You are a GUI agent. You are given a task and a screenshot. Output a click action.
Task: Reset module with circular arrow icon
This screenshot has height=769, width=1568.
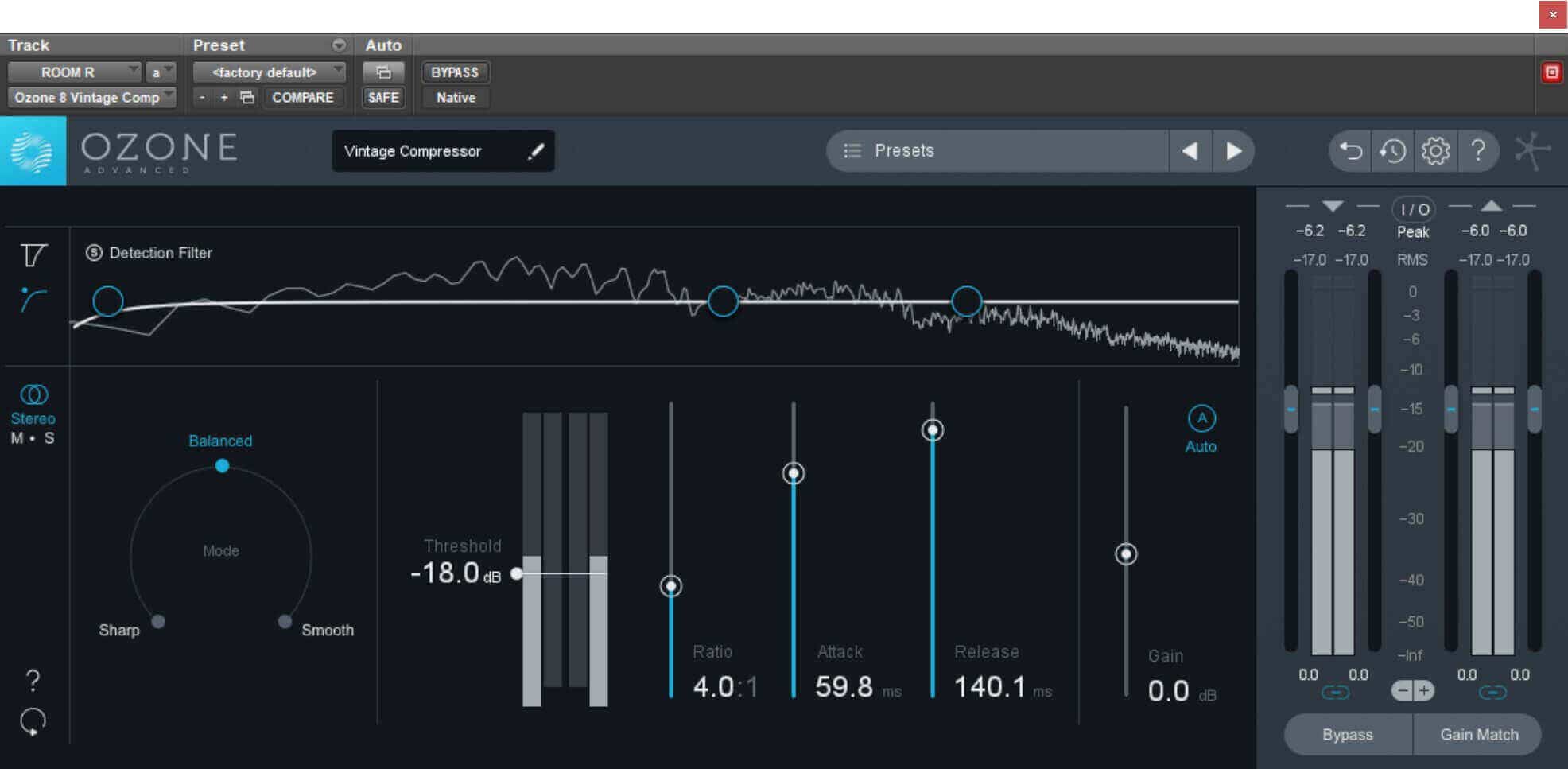(x=33, y=721)
